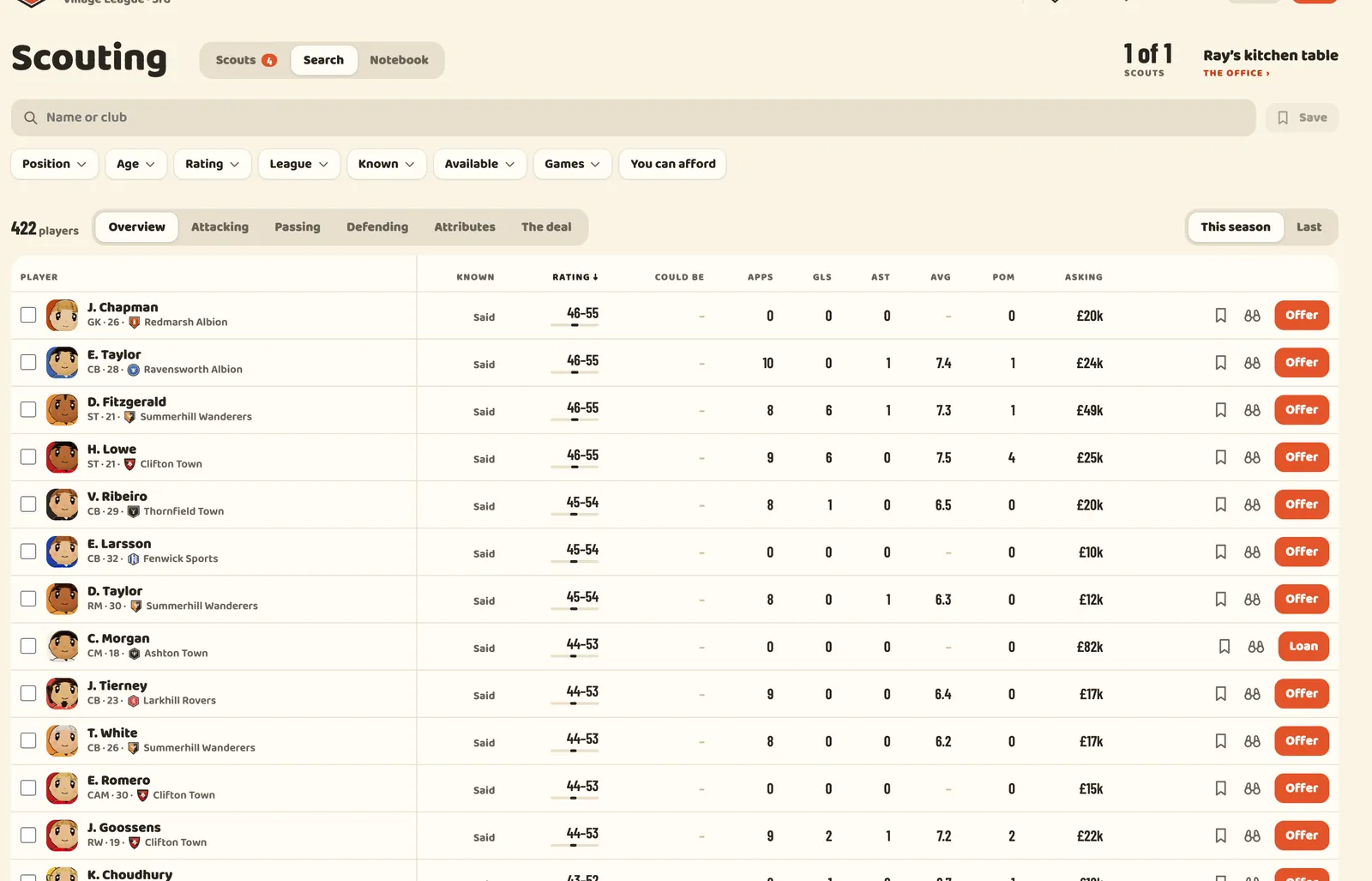This screenshot has width=1372, height=881.
Task: Bookmark D. Taylor's row
Action: click(x=1220, y=599)
